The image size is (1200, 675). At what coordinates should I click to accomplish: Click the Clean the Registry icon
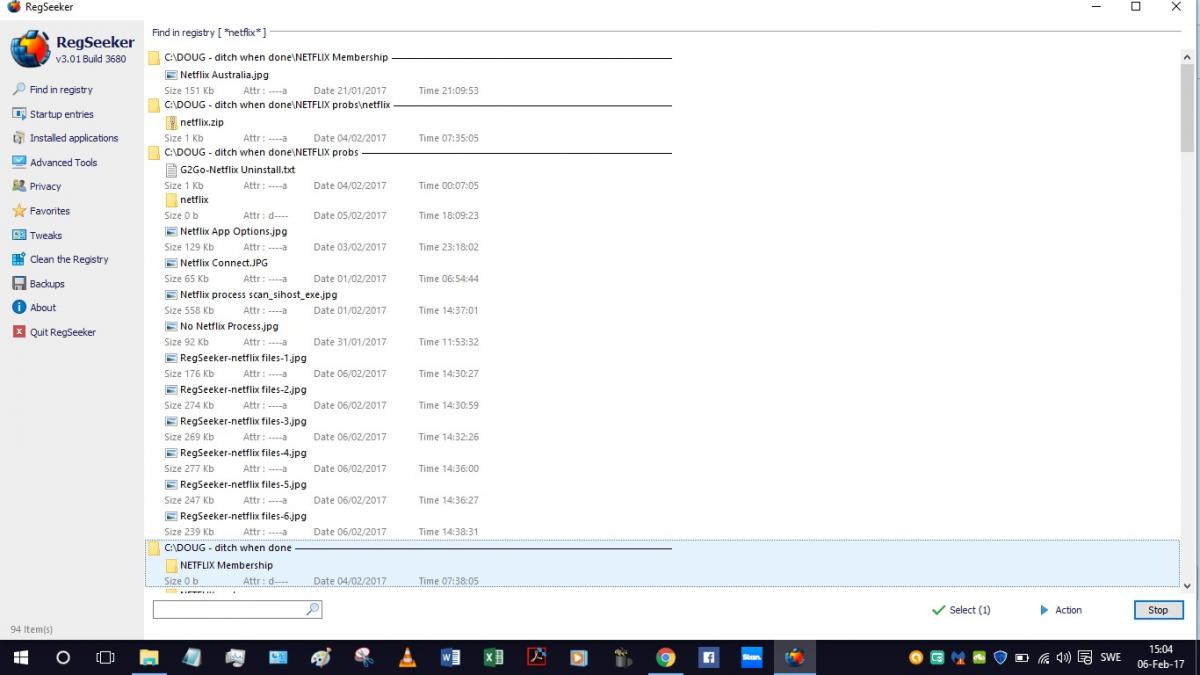(x=19, y=259)
